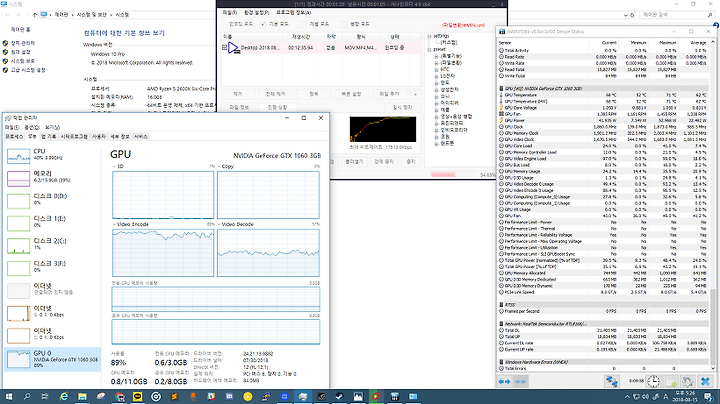The height and width of the screenshot is (404, 720).
Task: Select GPU Core Voltage row in HWiNFO
Action: [x=603, y=107]
